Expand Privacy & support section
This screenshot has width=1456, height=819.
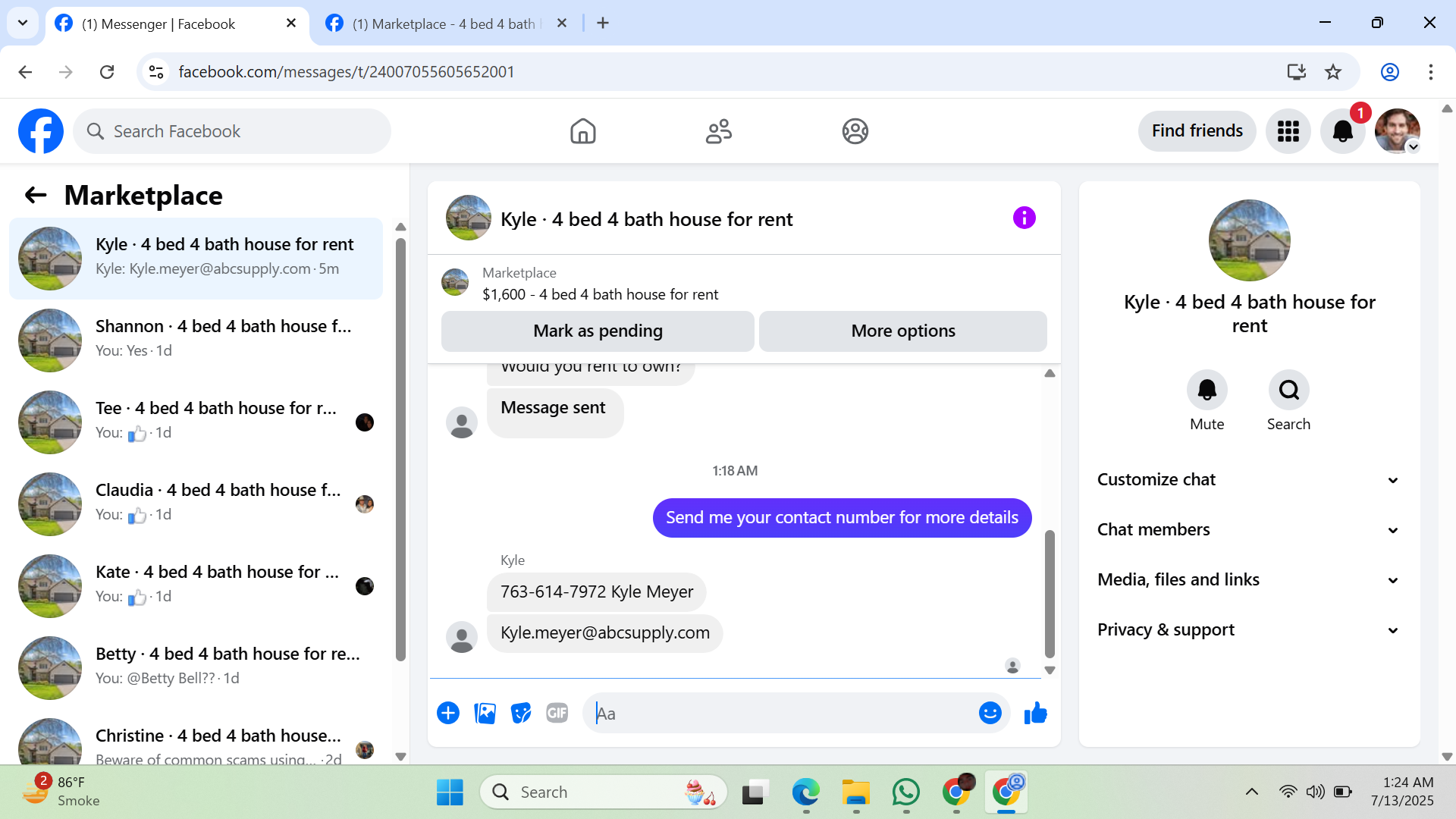[x=1248, y=630]
